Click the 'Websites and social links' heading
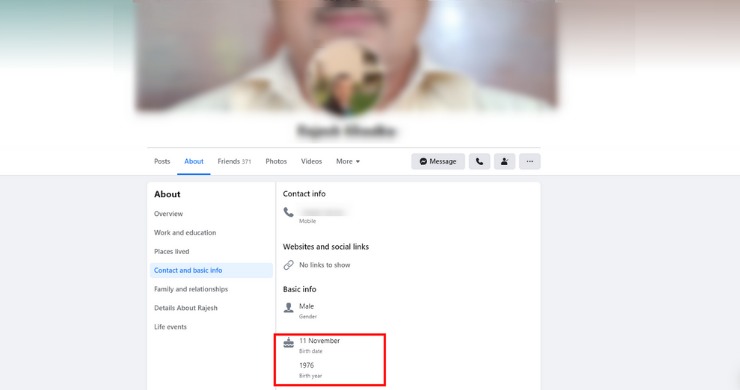740x390 pixels. click(x=326, y=246)
